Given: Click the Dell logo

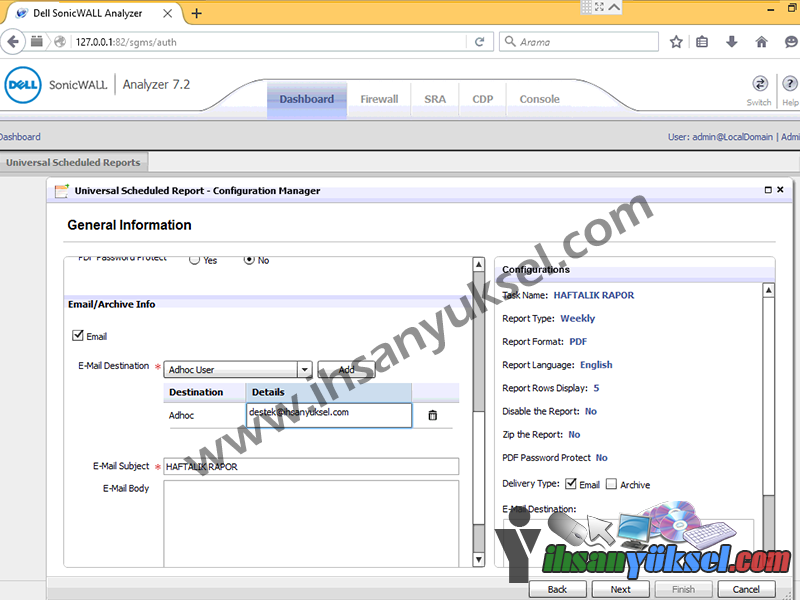Looking at the screenshot, I should [x=23, y=85].
